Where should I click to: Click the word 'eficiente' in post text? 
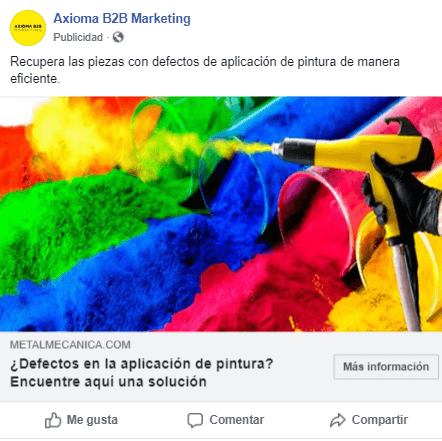[34, 79]
